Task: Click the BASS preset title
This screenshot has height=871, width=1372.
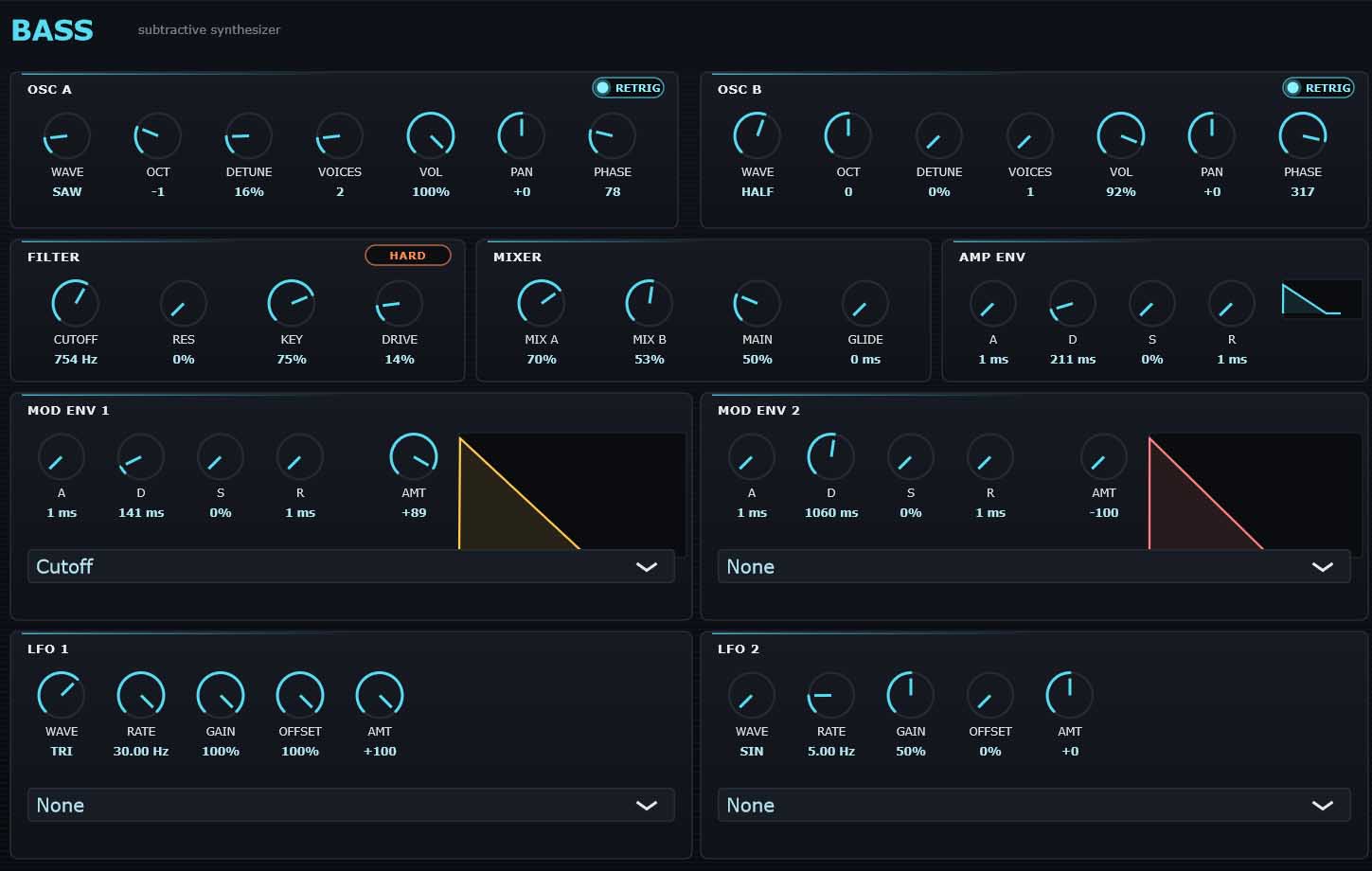Action: click(52, 30)
